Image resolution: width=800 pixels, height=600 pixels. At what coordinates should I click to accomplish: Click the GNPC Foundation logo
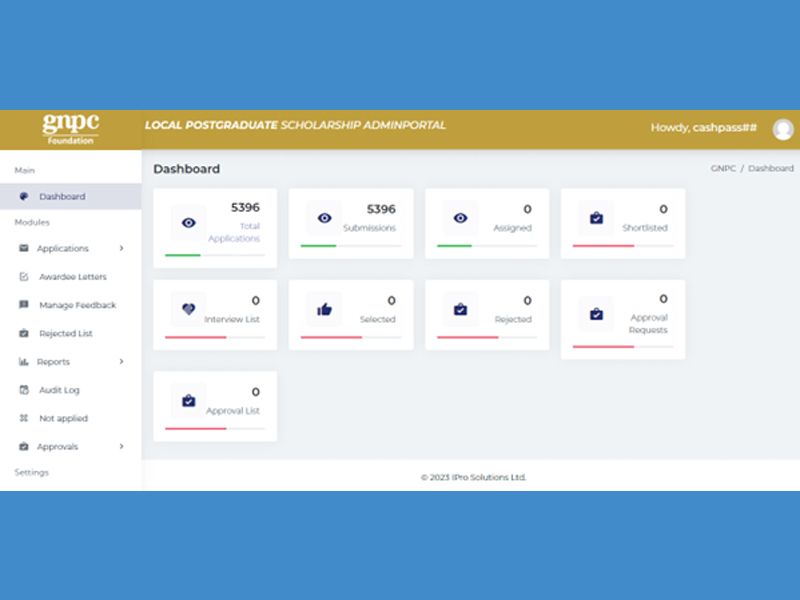[70, 128]
